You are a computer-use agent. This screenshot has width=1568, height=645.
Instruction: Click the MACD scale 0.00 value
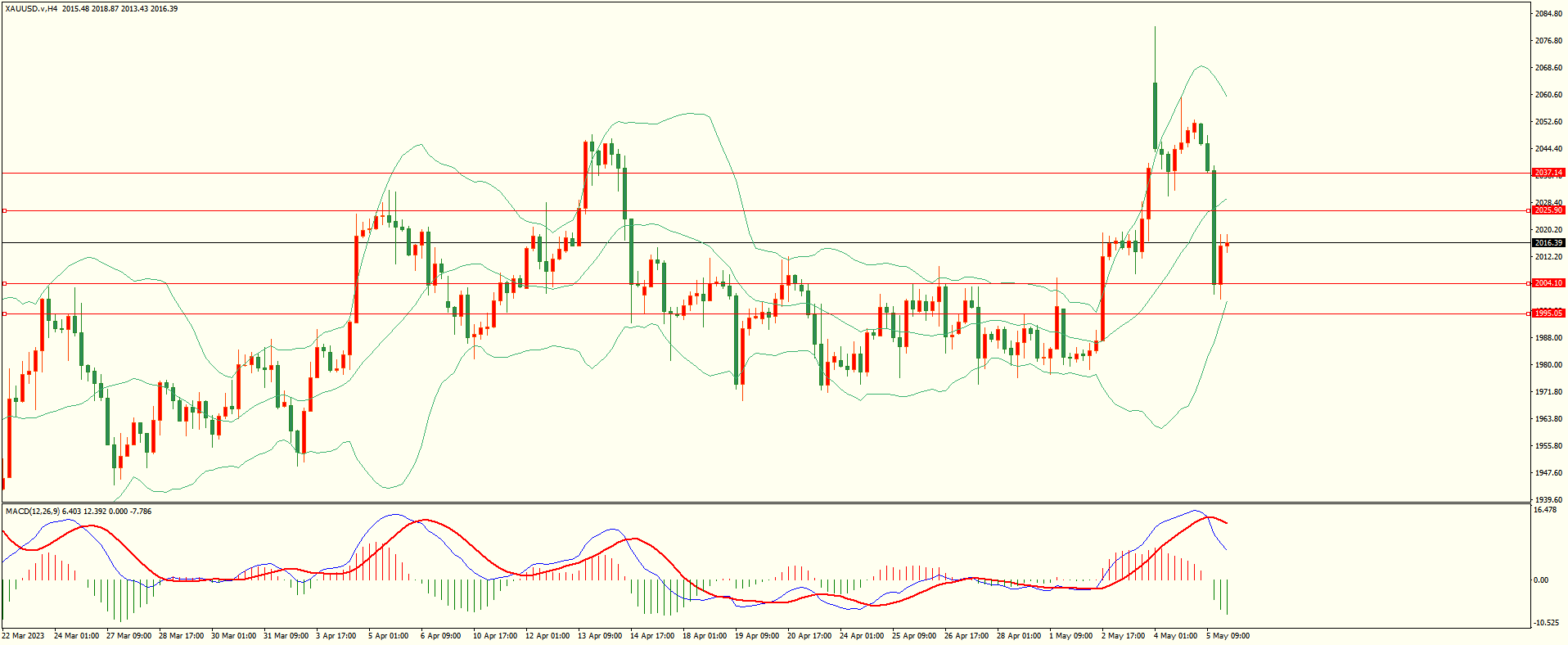[1541, 580]
